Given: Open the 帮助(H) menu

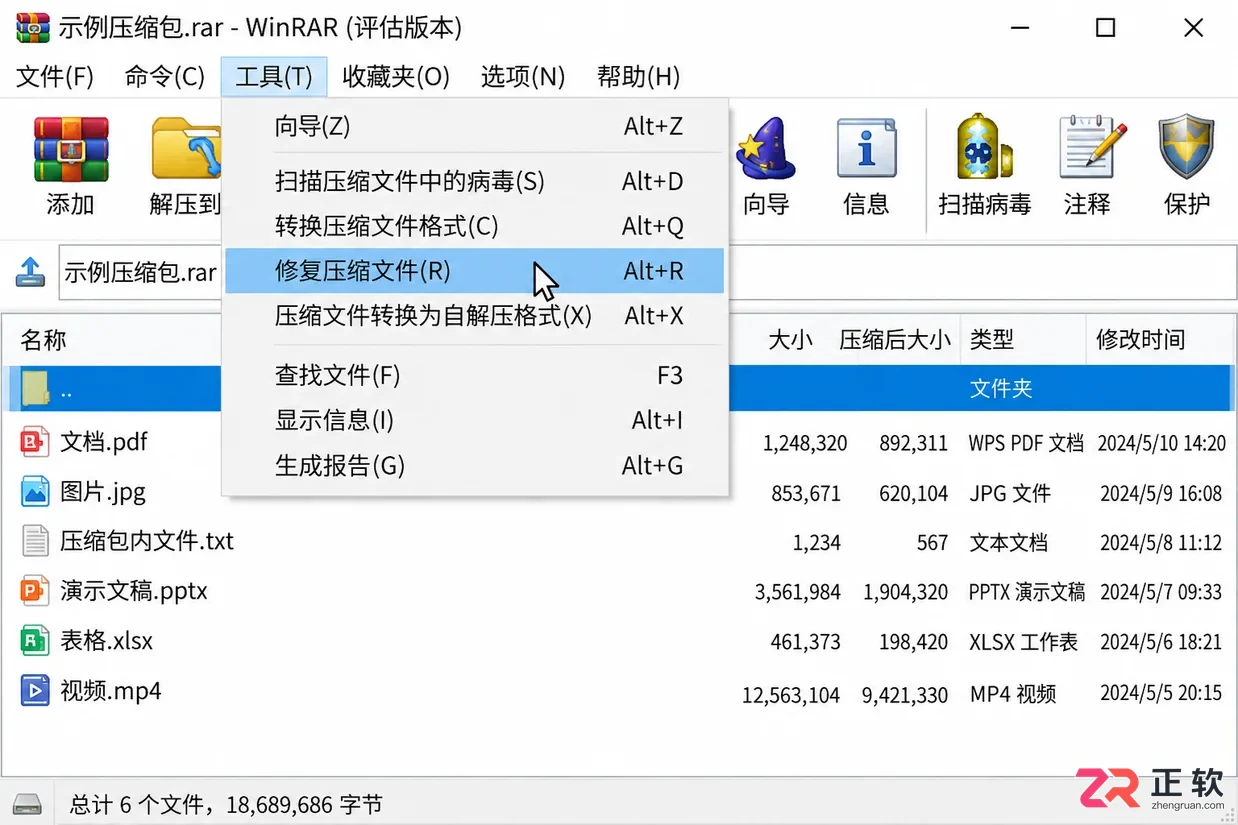Looking at the screenshot, I should click(x=638, y=77).
